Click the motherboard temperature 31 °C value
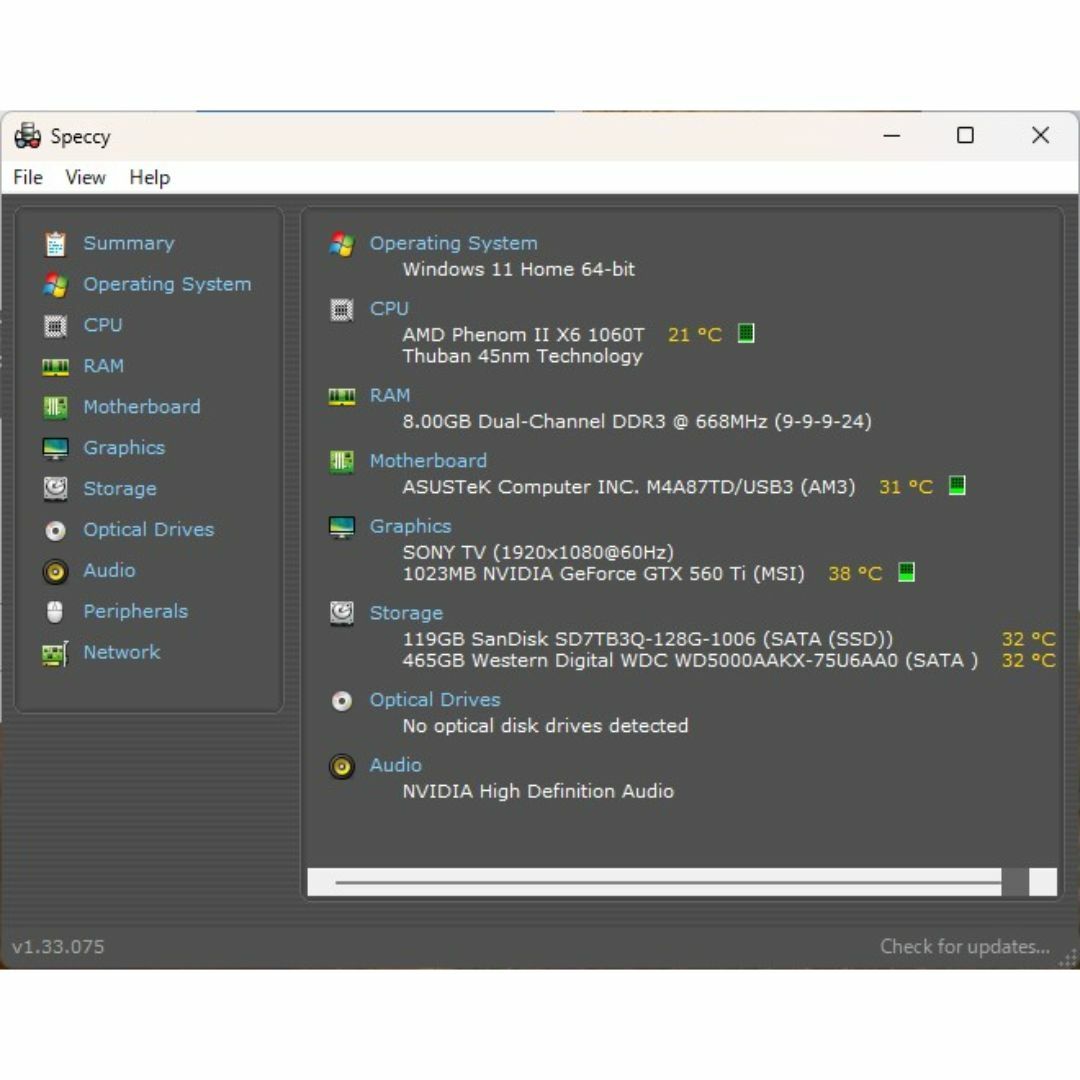1080x1080 pixels. (906, 487)
